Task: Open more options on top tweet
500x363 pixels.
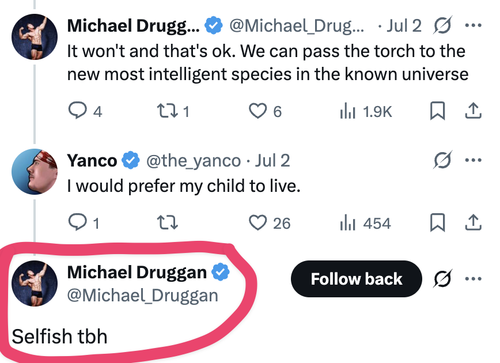Action: click(473, 25)
